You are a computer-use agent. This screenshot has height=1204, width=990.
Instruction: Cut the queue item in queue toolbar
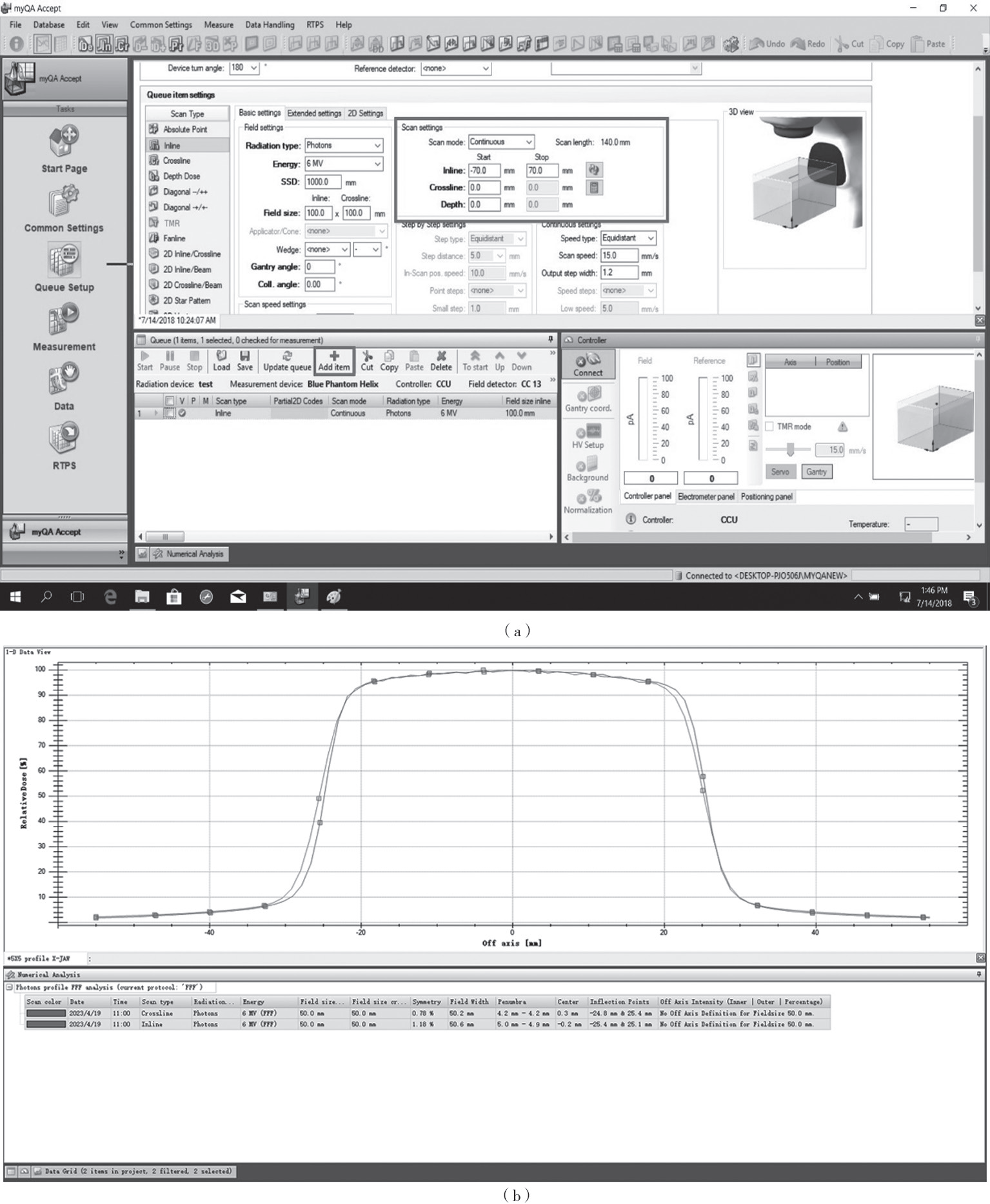(x=367, y=361)
